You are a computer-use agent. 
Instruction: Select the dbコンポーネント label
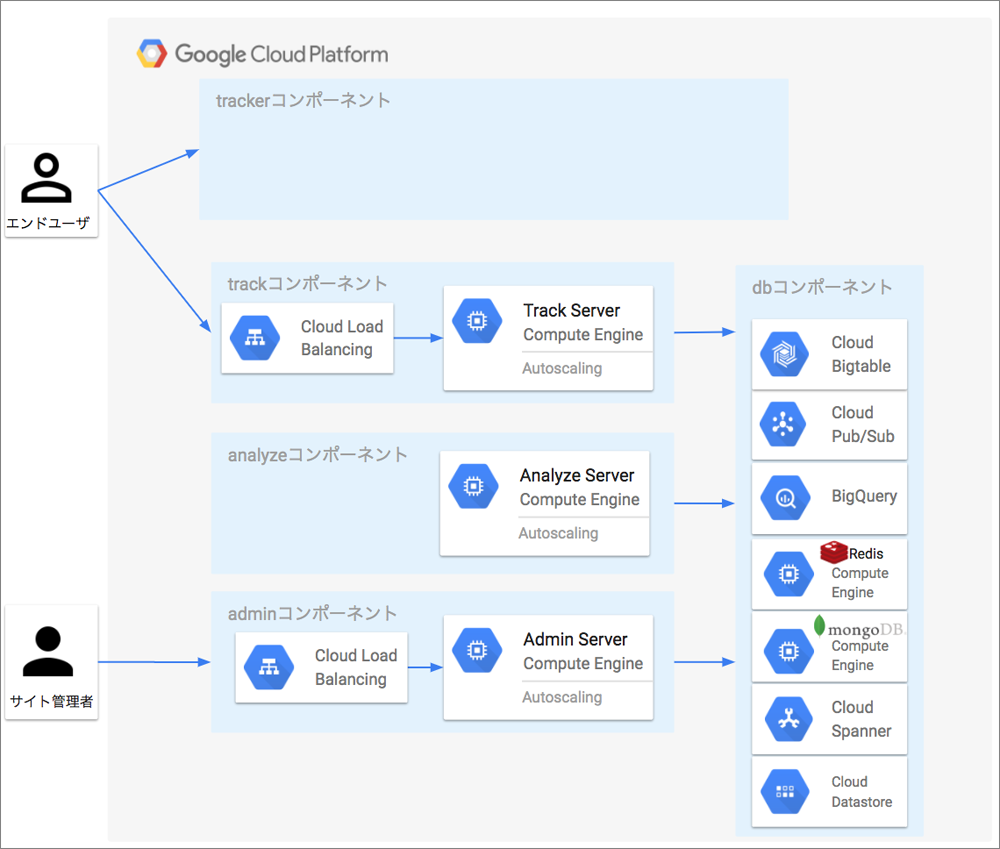[821, 287]
